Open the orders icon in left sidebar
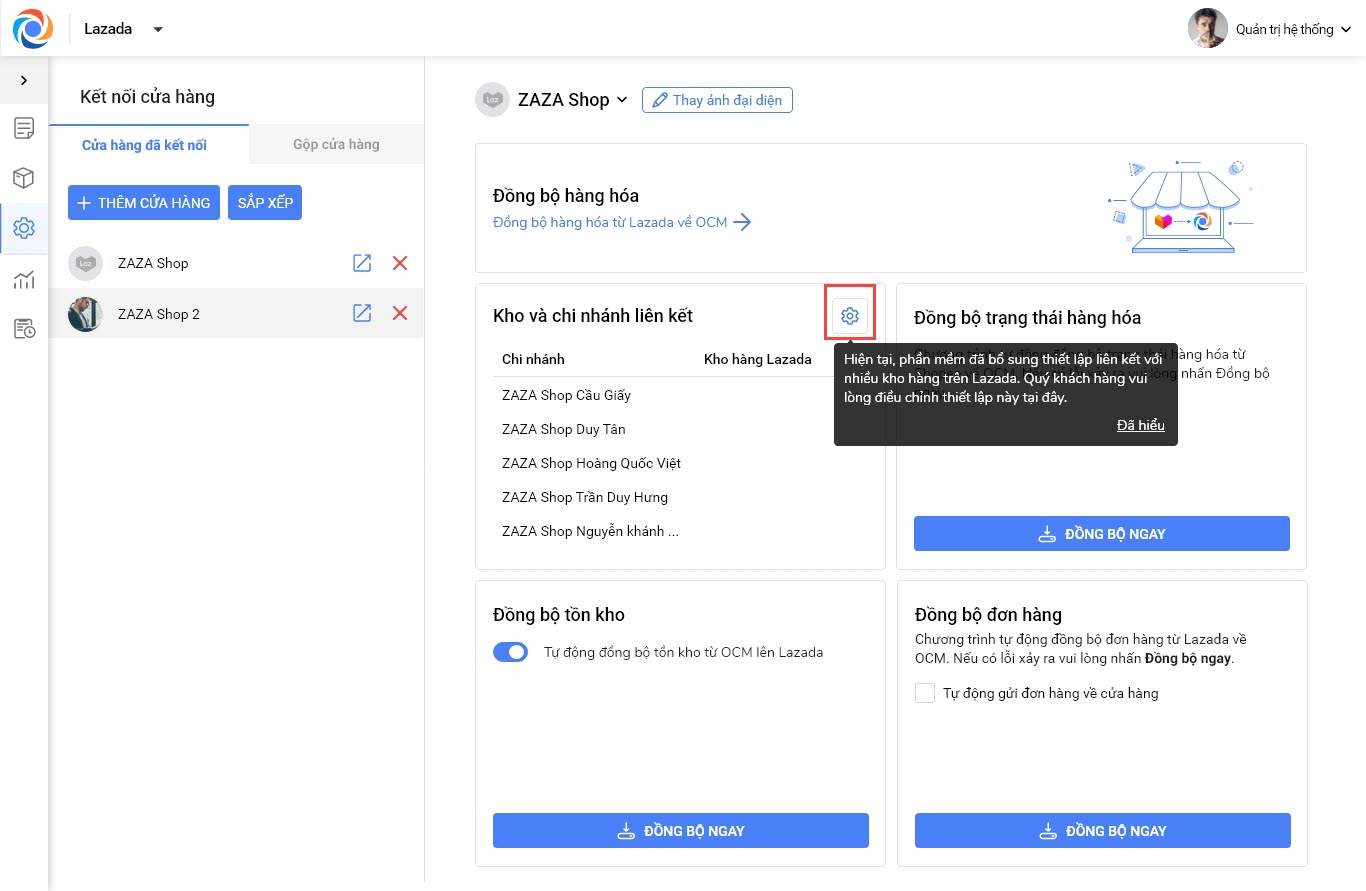 (x=24, y=128)
